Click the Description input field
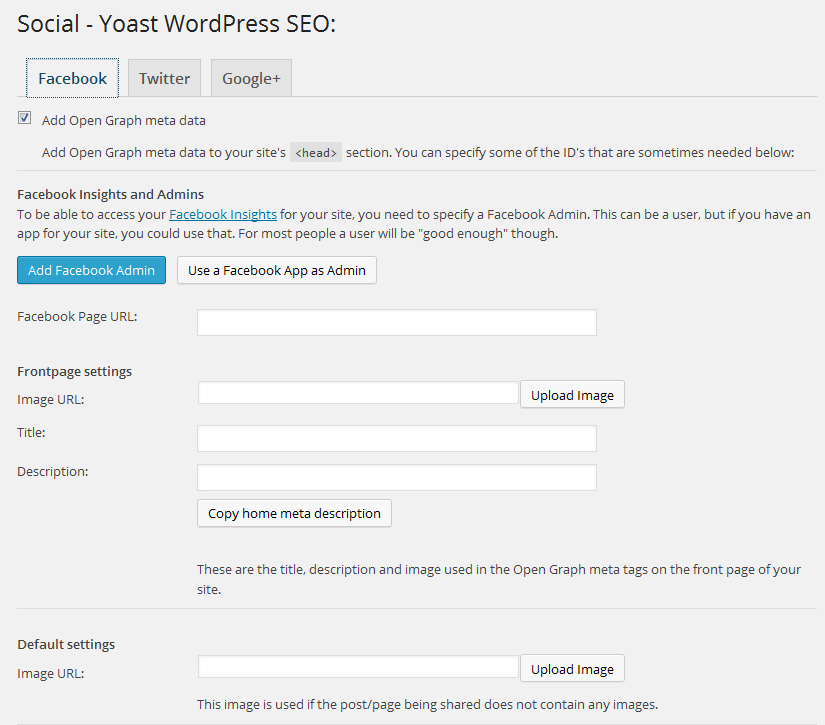 click(396, 477)
